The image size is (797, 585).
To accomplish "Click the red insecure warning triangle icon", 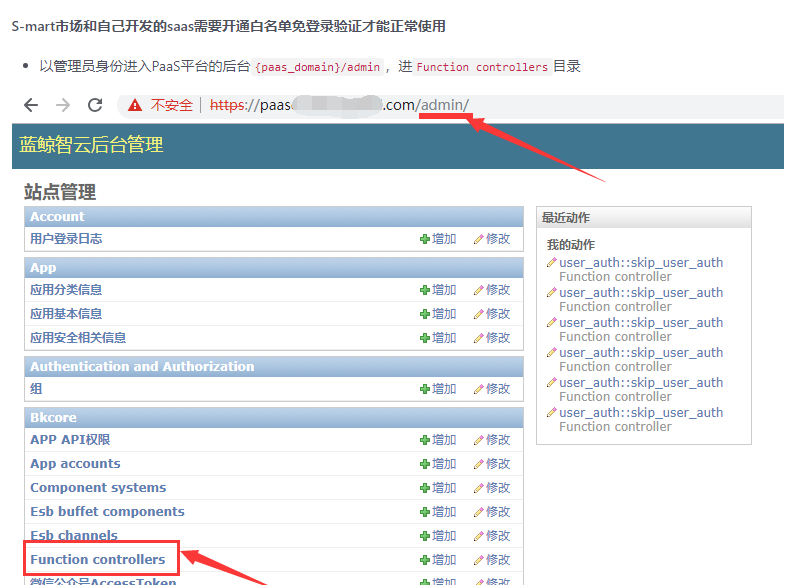I will (135, 105).
